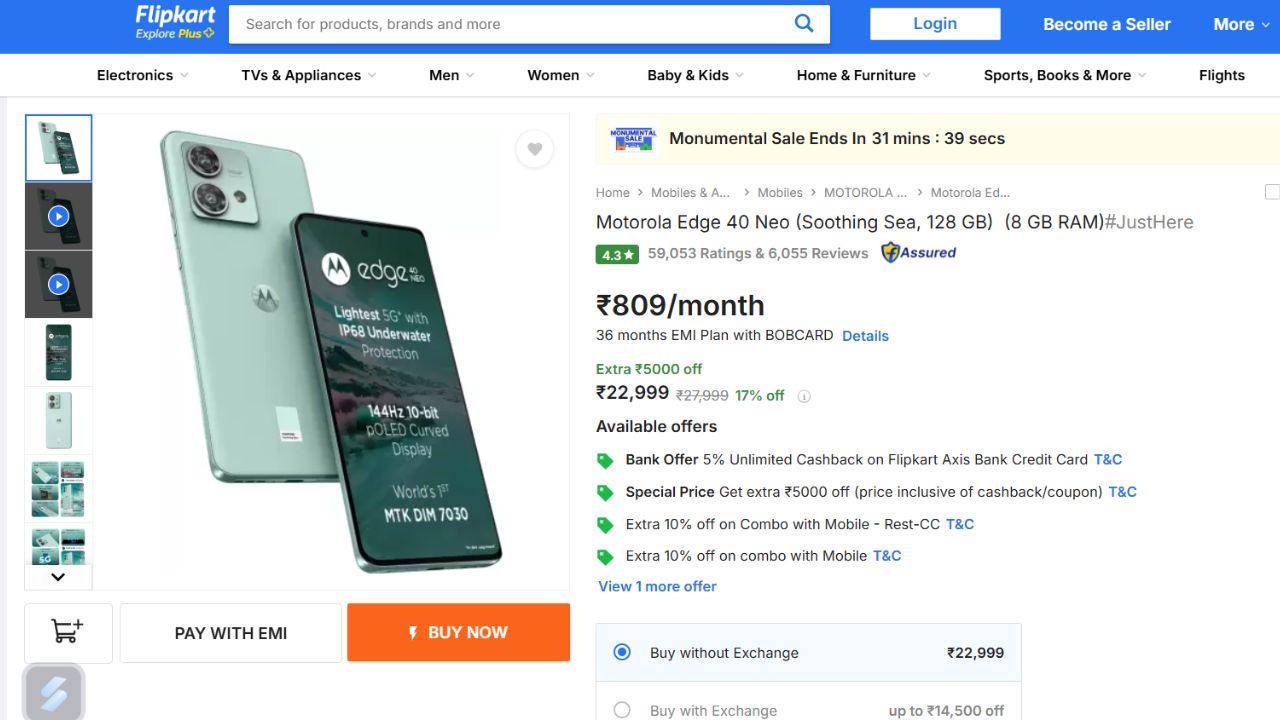Screen dimensions: 1280x720
Task: Click the Explore Plus label under the logo
Action: click(175, 34)
